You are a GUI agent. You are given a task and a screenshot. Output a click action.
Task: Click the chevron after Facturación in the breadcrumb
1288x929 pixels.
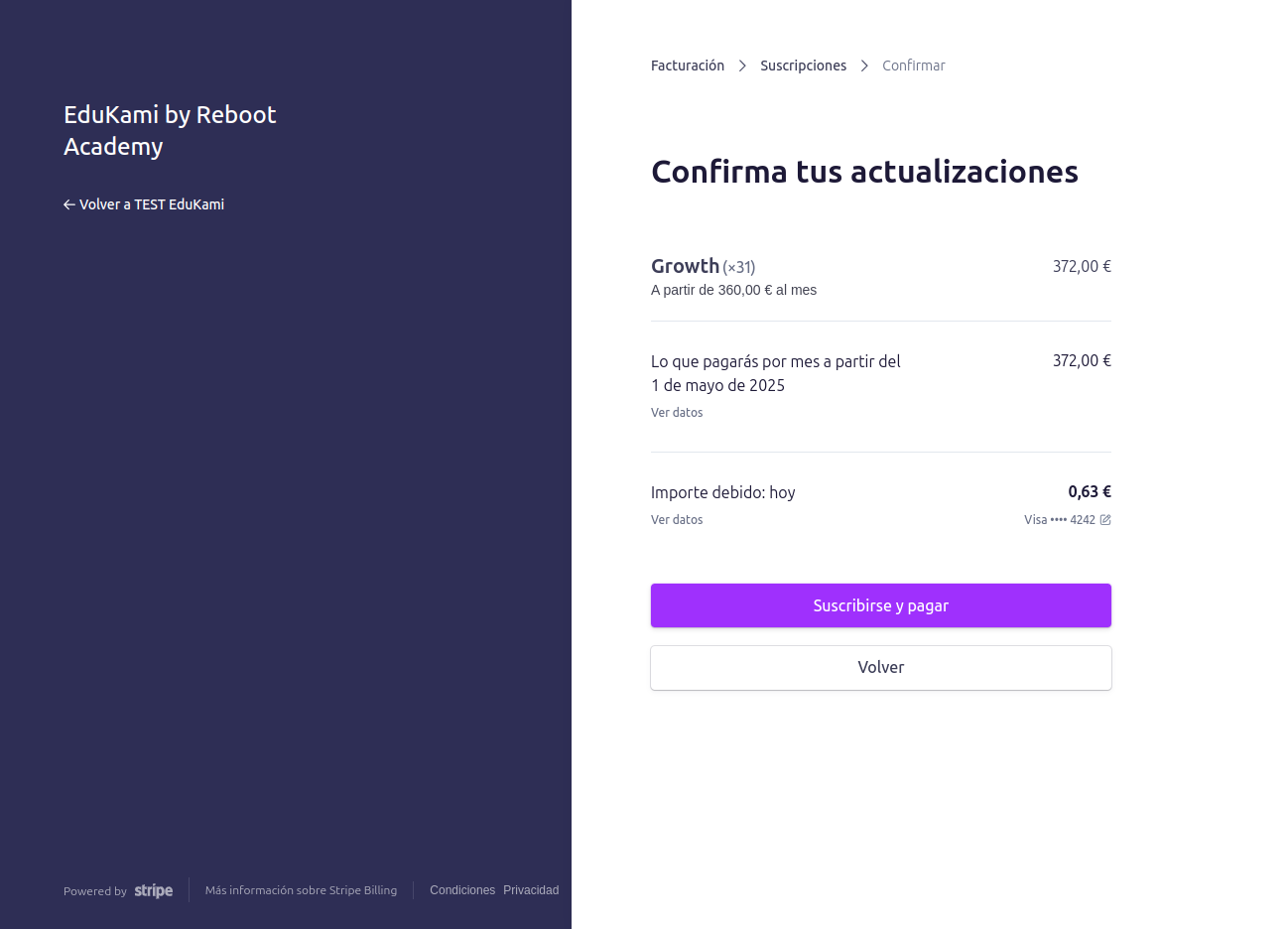pyautogui.click(x=742, y=66)
